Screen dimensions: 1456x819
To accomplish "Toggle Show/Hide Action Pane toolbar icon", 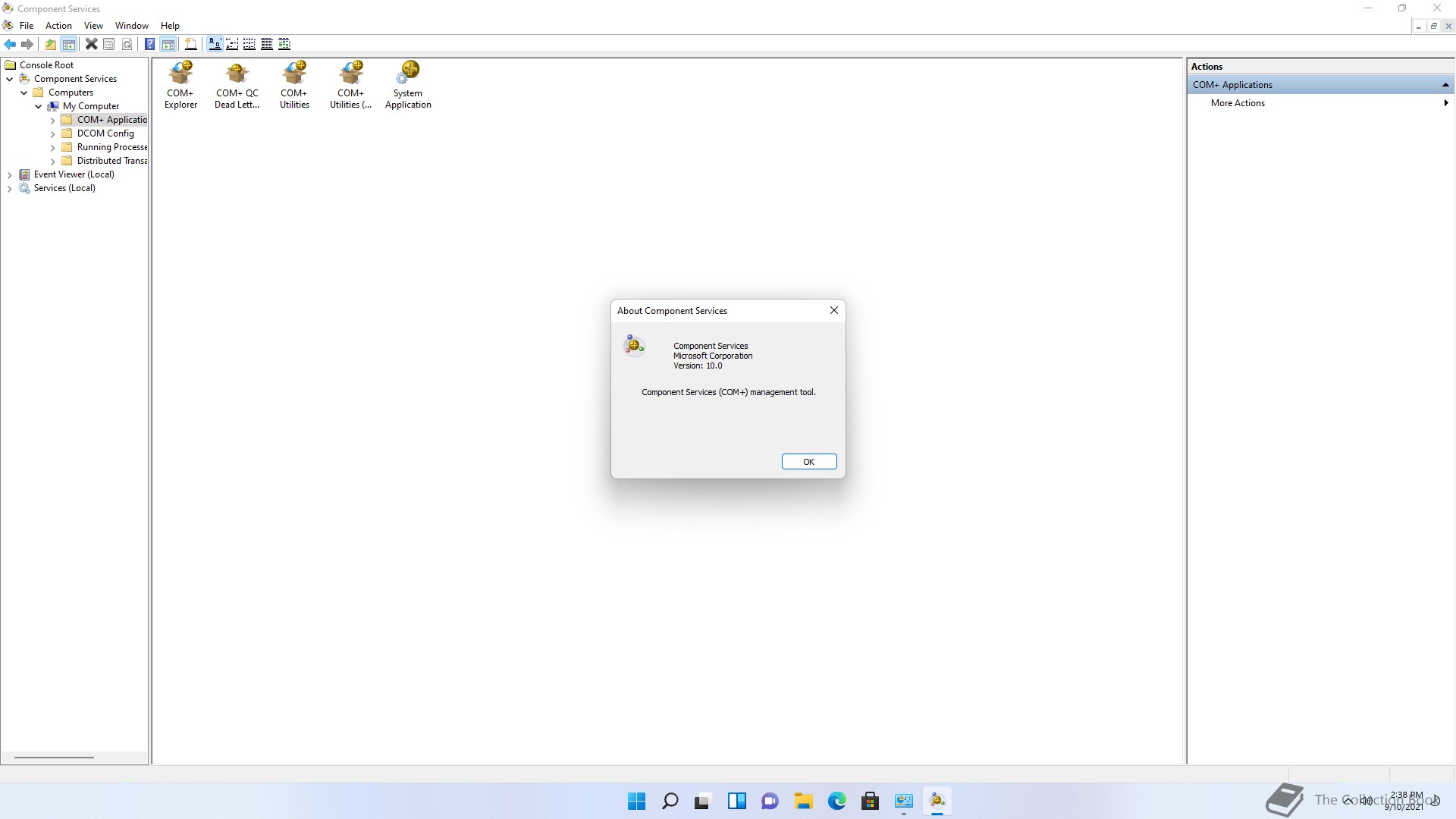I will (168, 44).
